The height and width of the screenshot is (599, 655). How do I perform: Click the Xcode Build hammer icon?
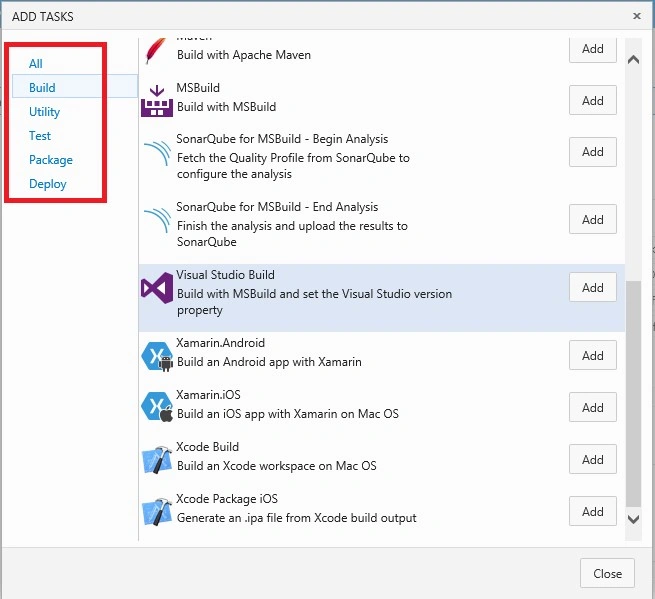coord(157,459)
